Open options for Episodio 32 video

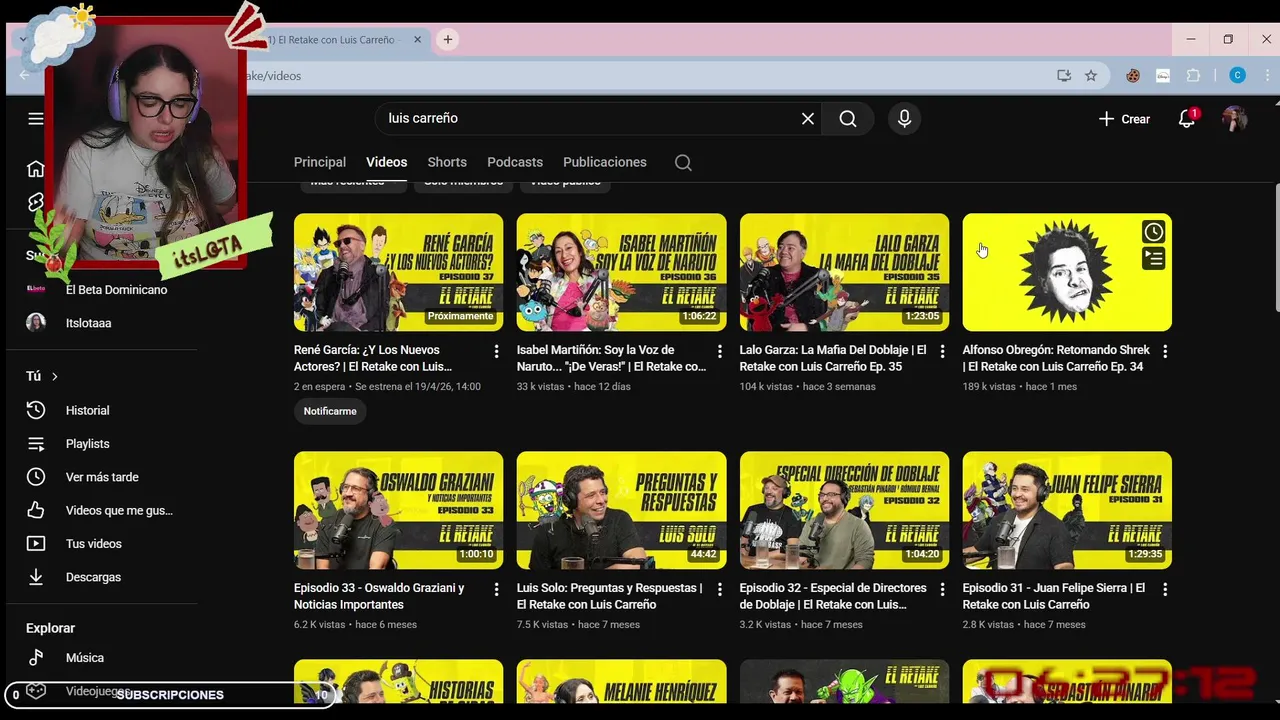coord(942,589)
